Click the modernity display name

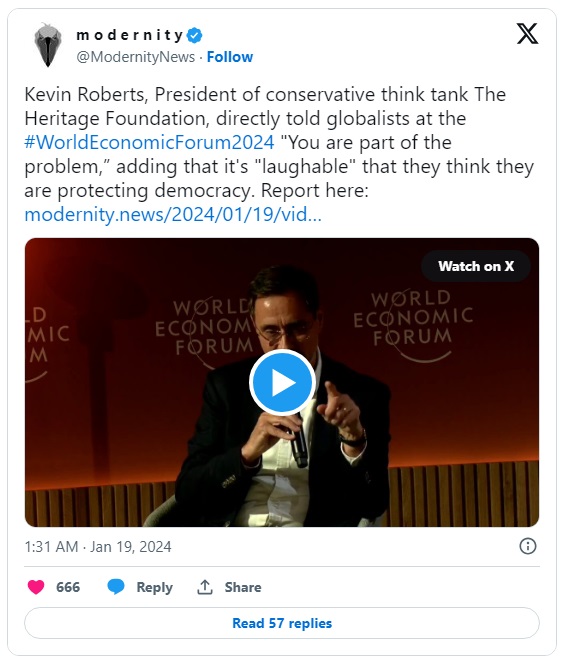click(130, 35)
